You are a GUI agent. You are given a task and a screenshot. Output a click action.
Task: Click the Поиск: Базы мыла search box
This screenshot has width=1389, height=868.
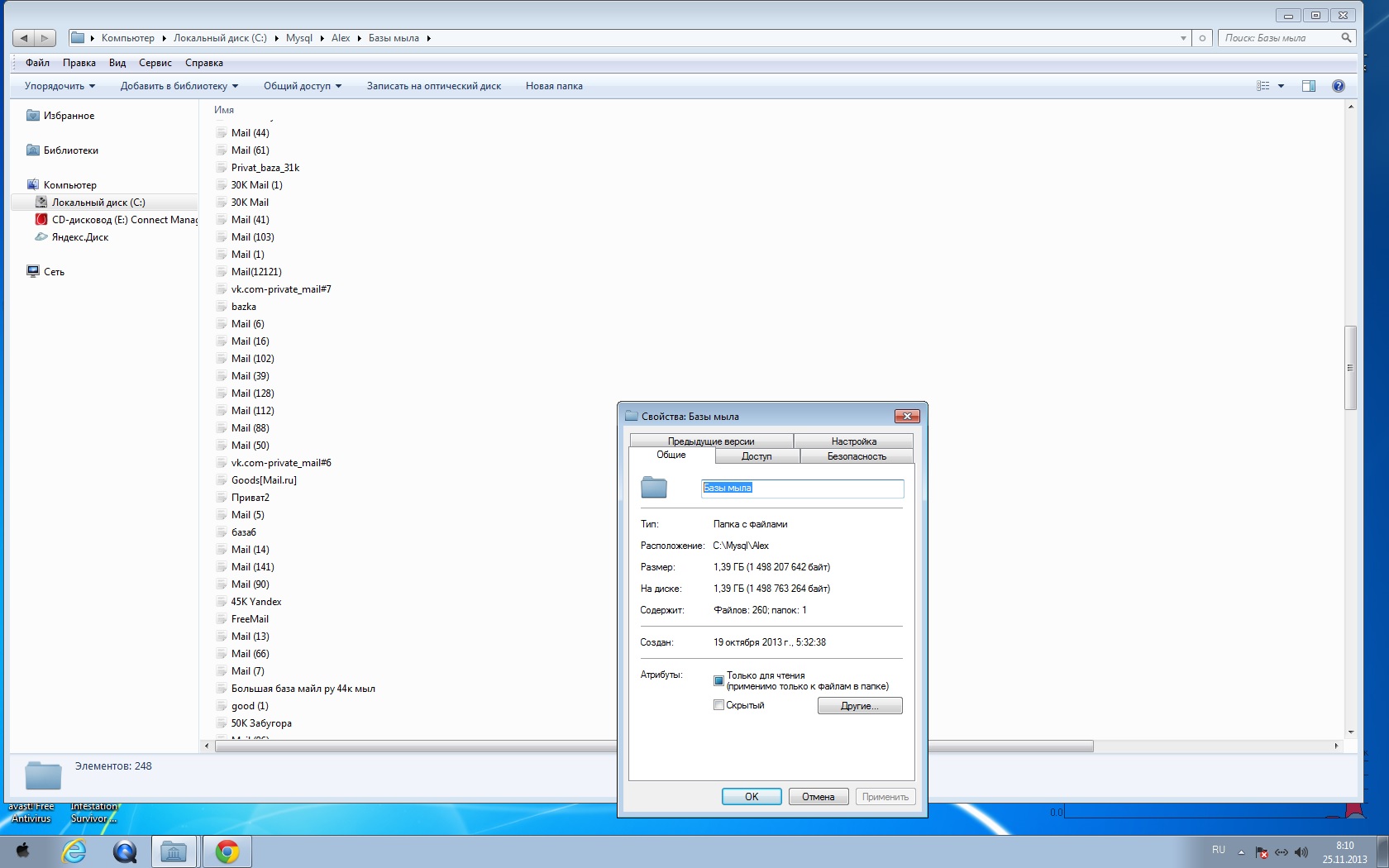(1278, 38)
